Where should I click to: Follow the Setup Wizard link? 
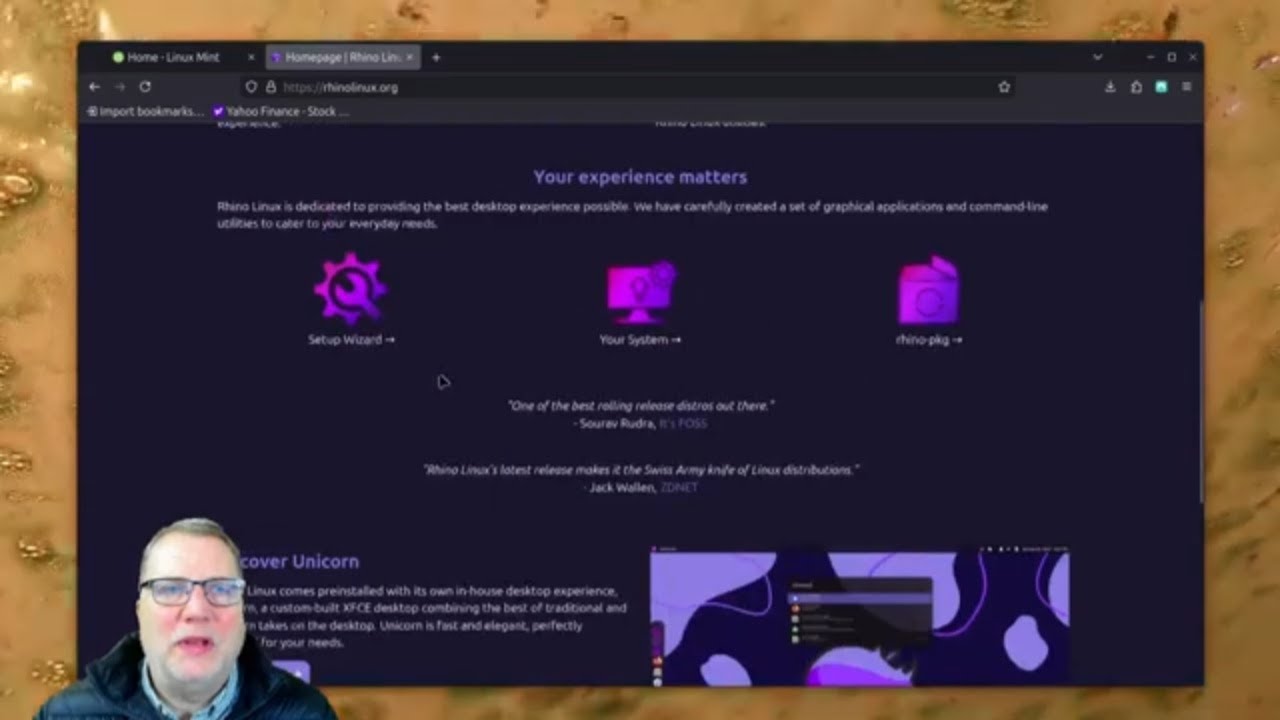pos(351,340)
